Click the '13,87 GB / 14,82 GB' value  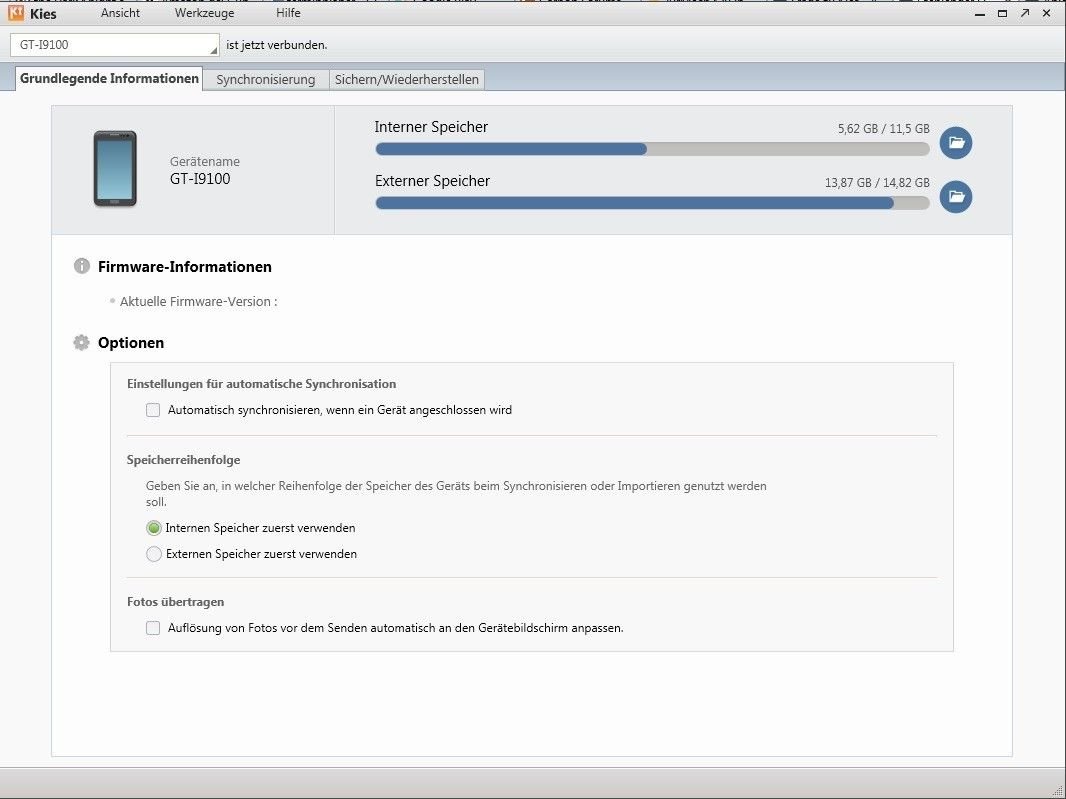pos(877,182)
